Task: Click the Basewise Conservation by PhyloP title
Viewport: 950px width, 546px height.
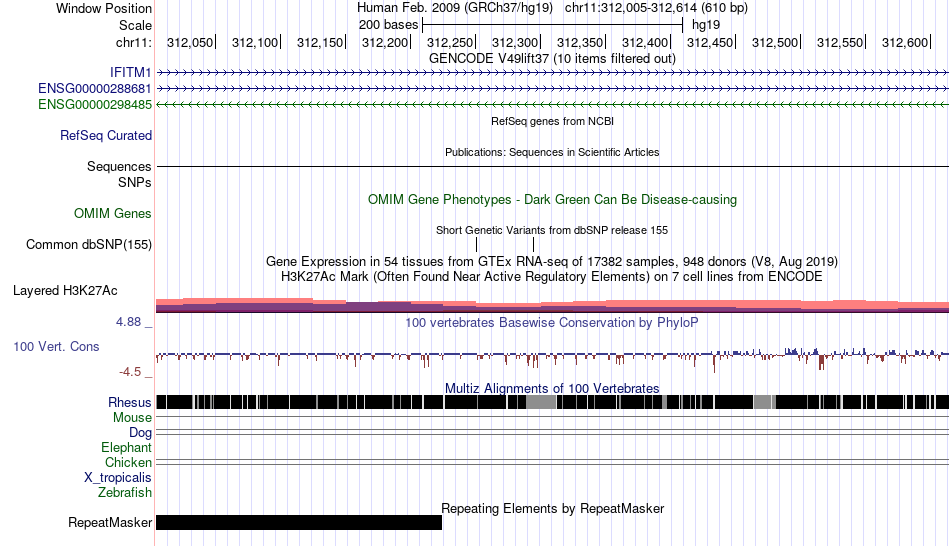Action: click(x=552, y=322)
